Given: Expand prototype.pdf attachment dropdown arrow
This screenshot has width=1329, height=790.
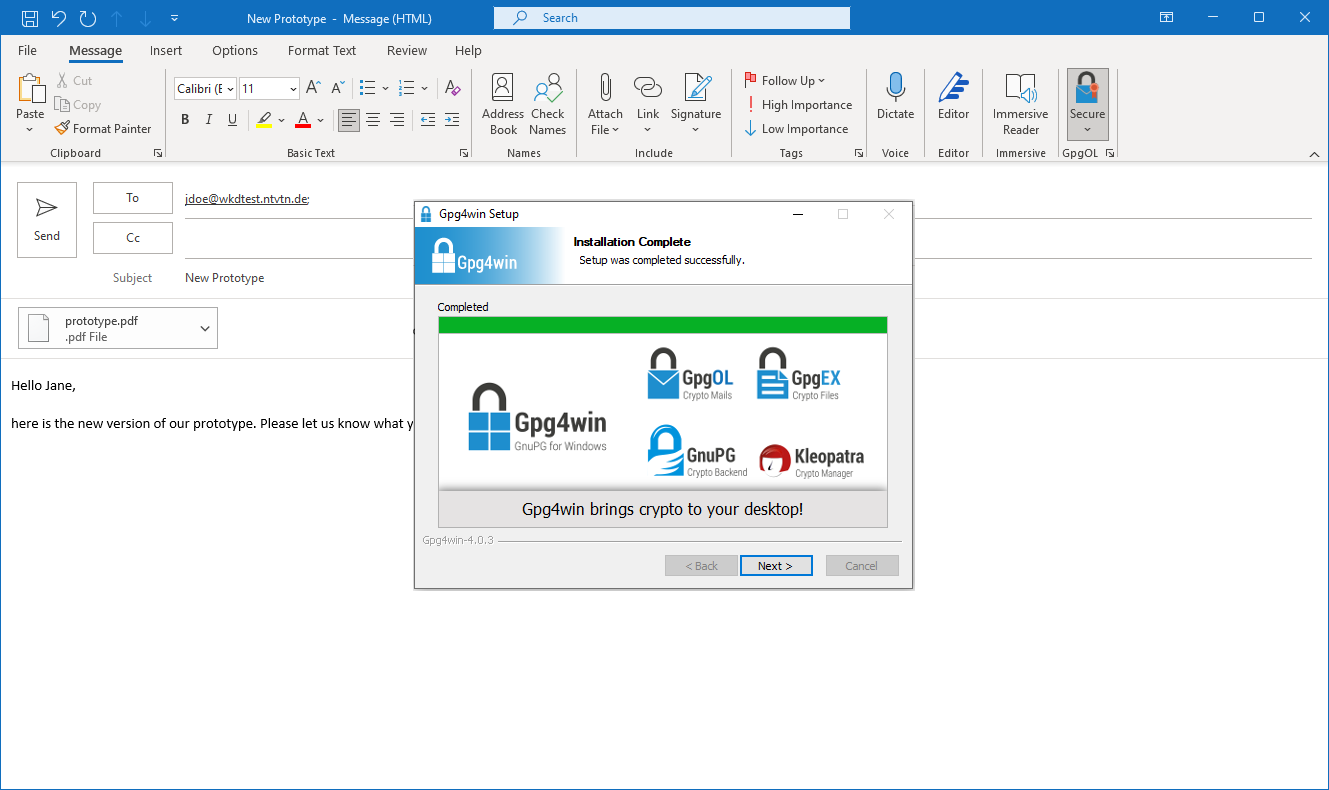Looking at the screenshot, I should (205, 329).
